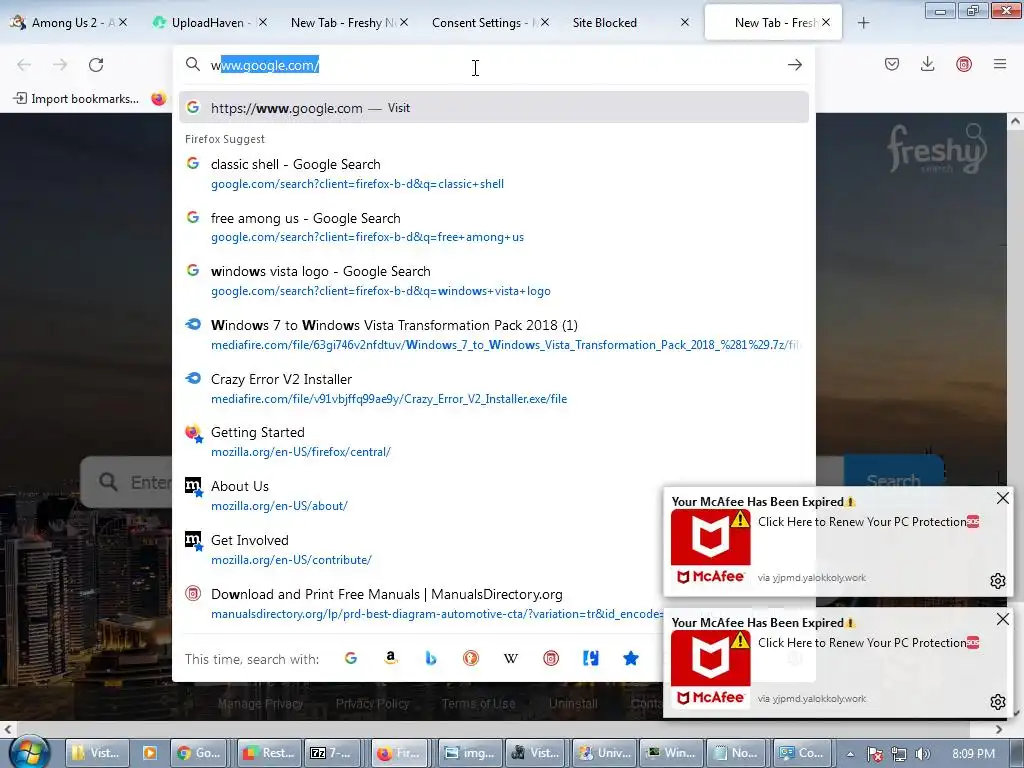Image resolution: width=1024 pixels, height=768 pixels.
Task: Open the volume icon in system tray
Action: coord(923,754)
